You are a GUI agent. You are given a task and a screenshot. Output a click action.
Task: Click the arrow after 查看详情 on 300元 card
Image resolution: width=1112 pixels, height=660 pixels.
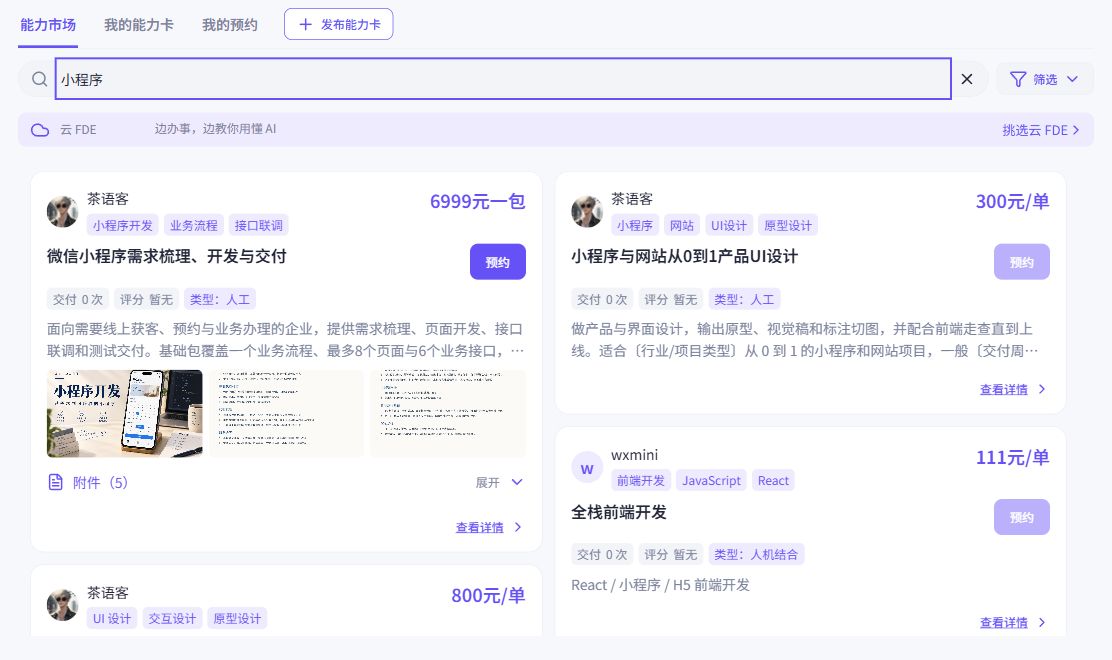click(1042, 388)
